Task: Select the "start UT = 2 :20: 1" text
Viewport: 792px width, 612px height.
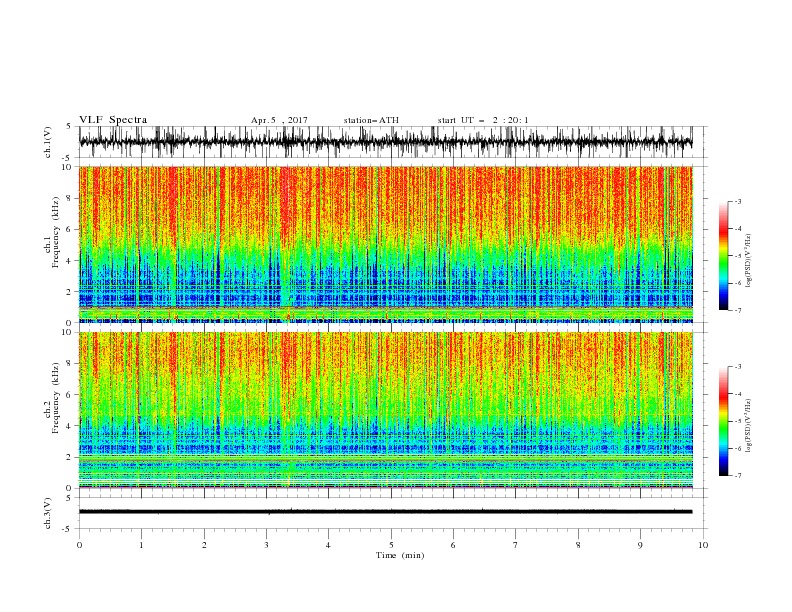Action: tap(483, 120)
